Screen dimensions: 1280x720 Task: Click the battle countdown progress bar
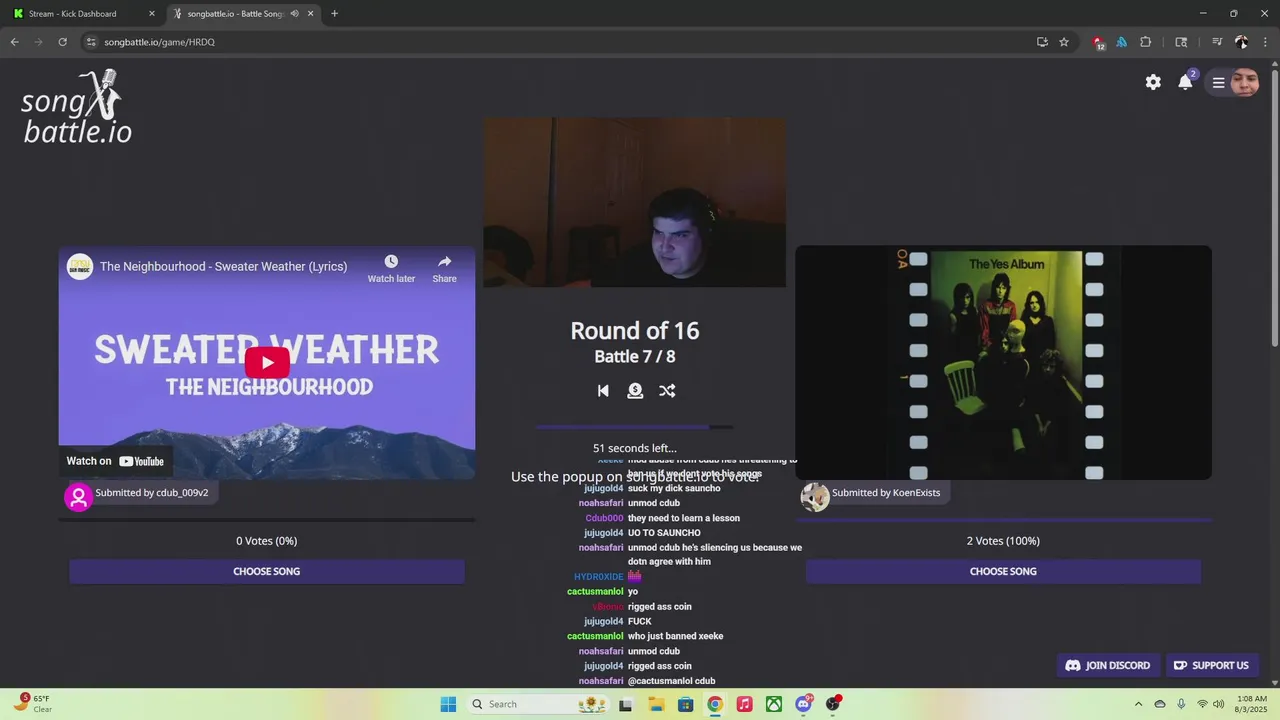click(634, 427)
